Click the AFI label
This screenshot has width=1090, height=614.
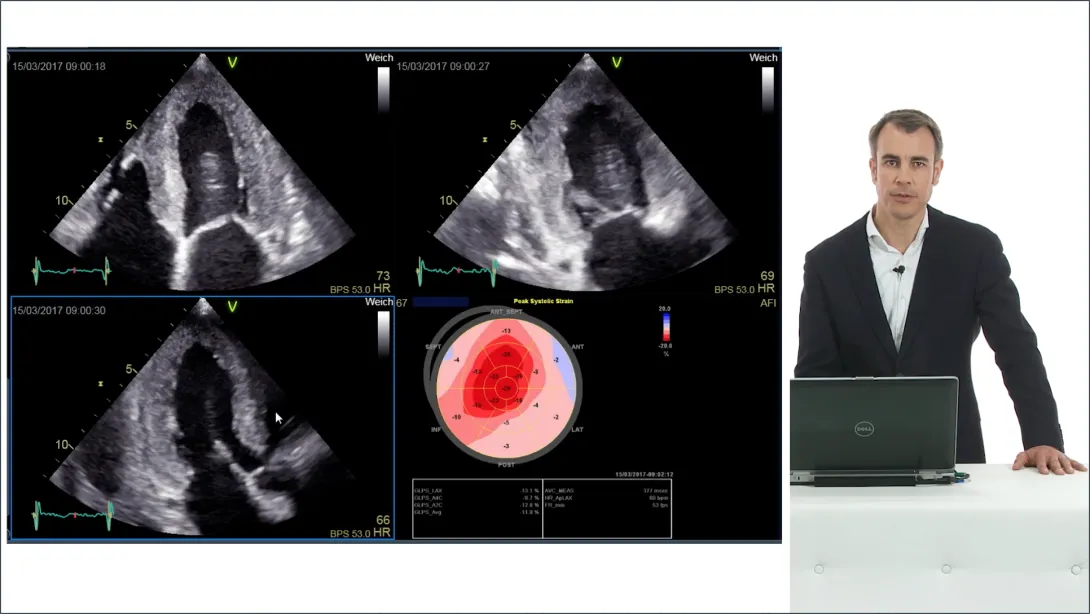tap(767, 302)
